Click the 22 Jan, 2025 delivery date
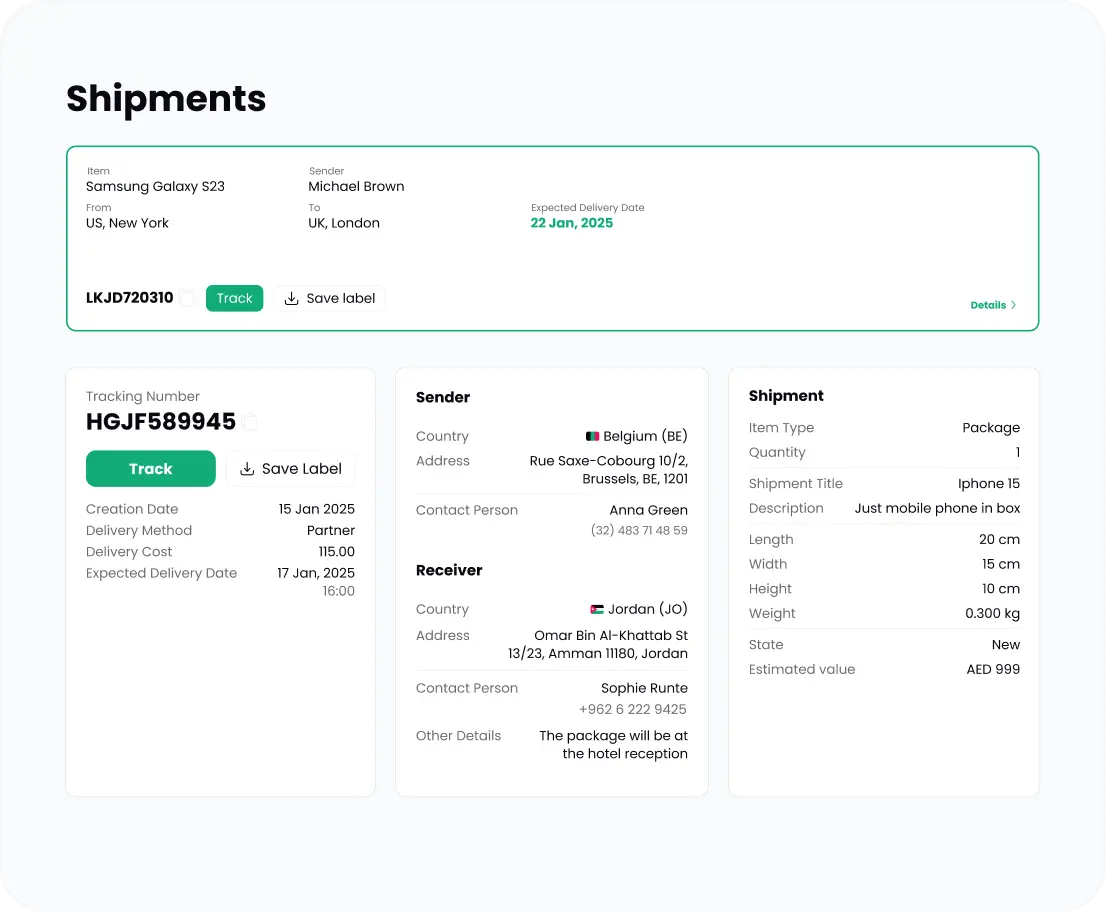The image size is (1106, 912). (x=571, y=223)
